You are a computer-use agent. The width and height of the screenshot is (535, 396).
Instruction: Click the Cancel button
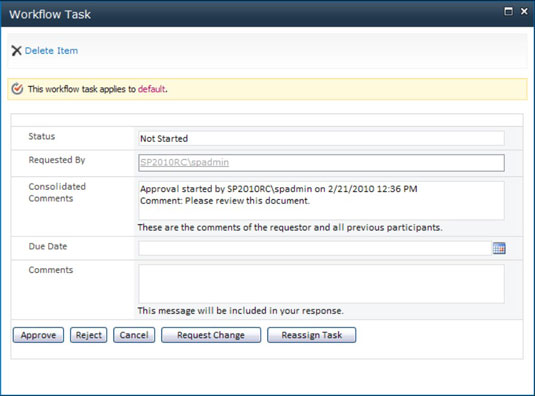click(134, 335)
